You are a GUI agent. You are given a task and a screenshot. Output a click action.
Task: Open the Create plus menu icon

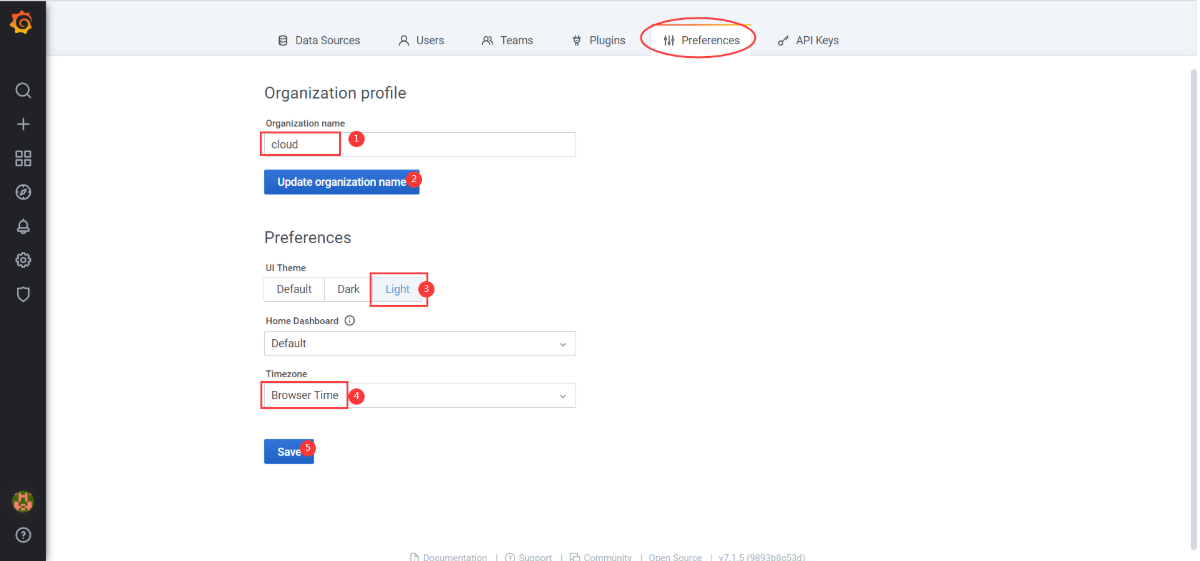tap(23, 124)
